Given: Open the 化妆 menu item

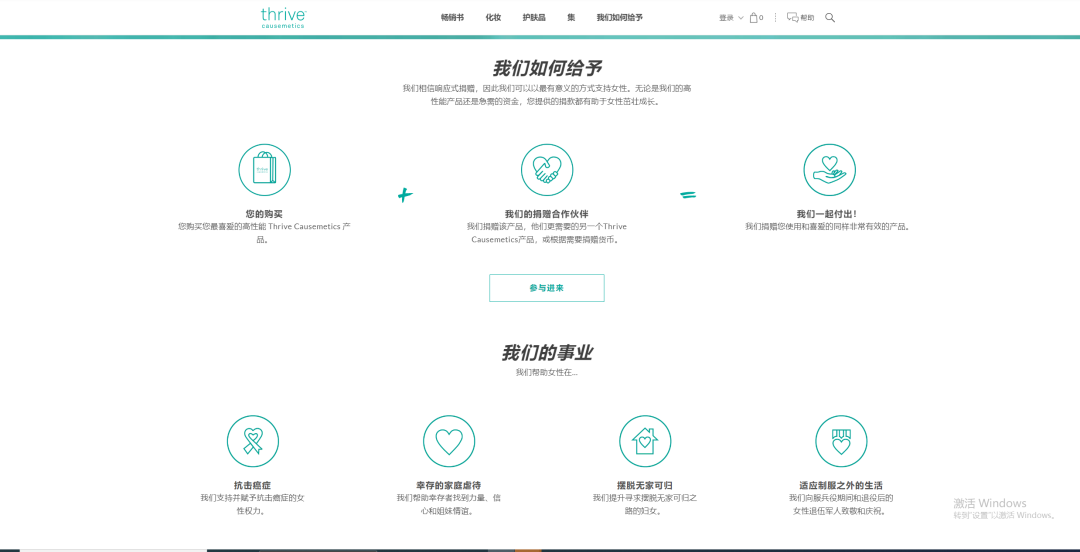Looking at the screenshot, I should point(493,18).
